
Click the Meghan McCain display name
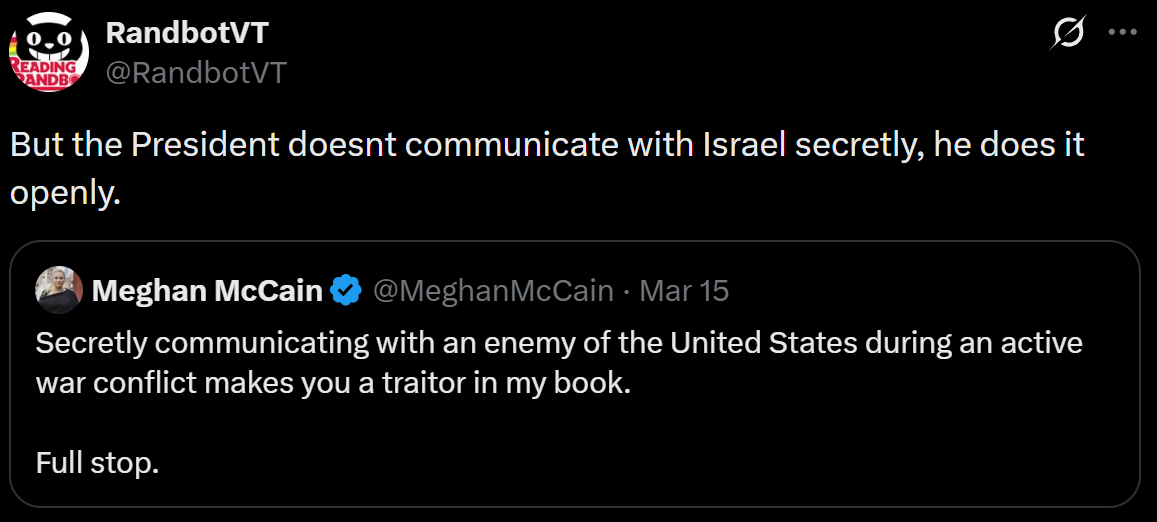tap(206, 291)
